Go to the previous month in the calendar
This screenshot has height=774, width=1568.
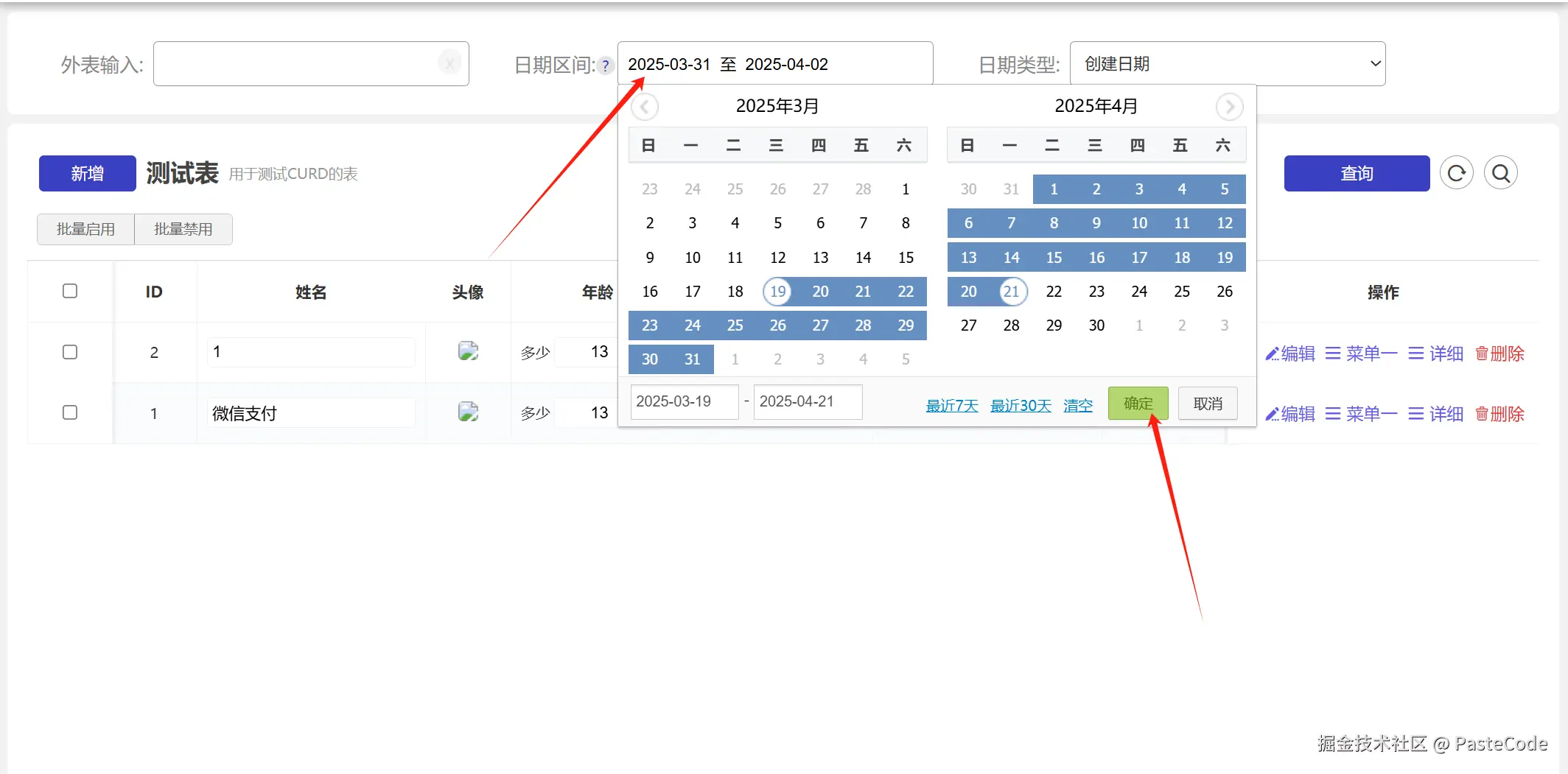[645, 106]
